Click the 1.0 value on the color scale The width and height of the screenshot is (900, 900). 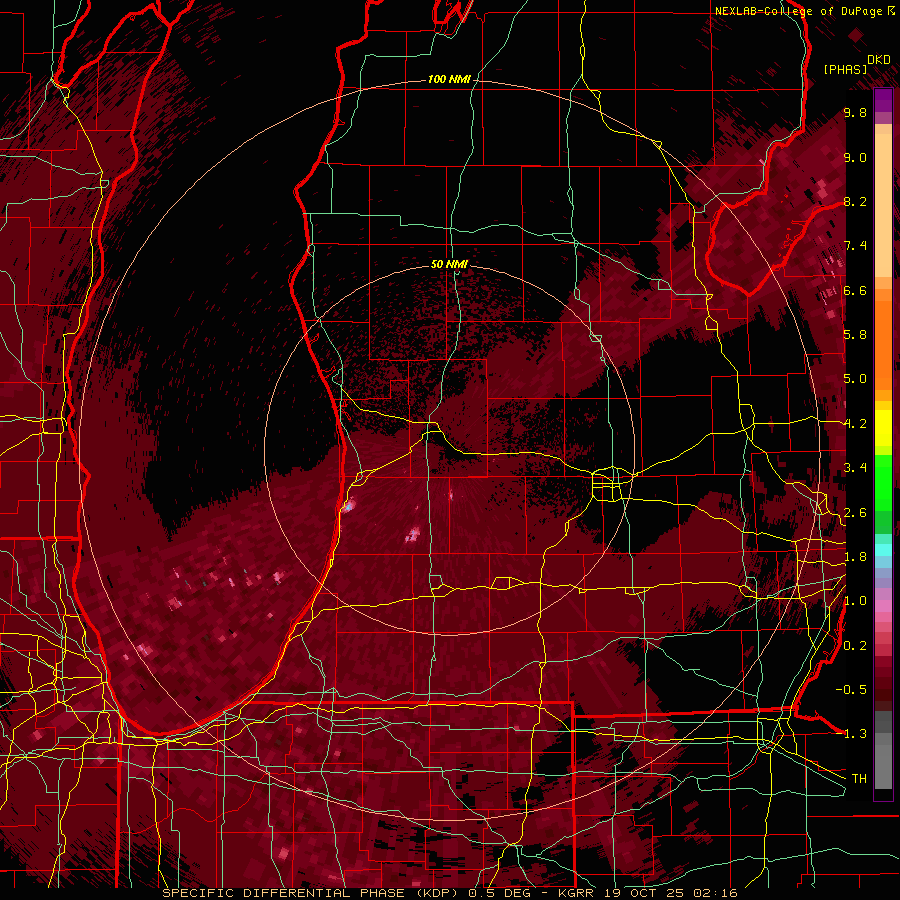click(x=855, y=601)
